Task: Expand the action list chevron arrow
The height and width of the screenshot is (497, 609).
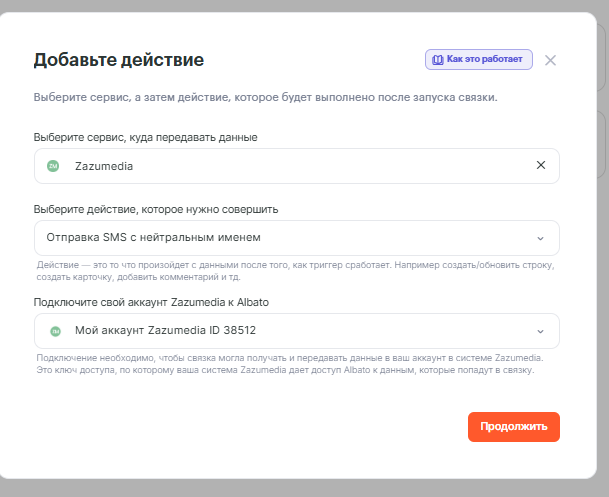Action: [541, 238]
